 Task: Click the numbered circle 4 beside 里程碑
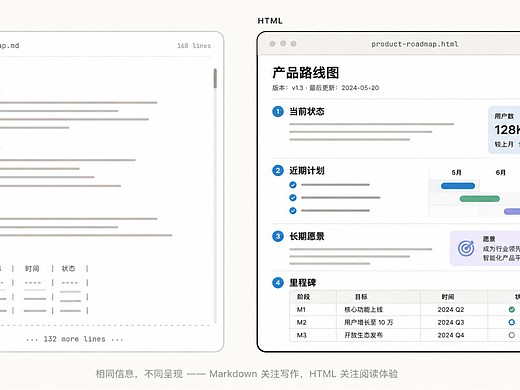278,283
